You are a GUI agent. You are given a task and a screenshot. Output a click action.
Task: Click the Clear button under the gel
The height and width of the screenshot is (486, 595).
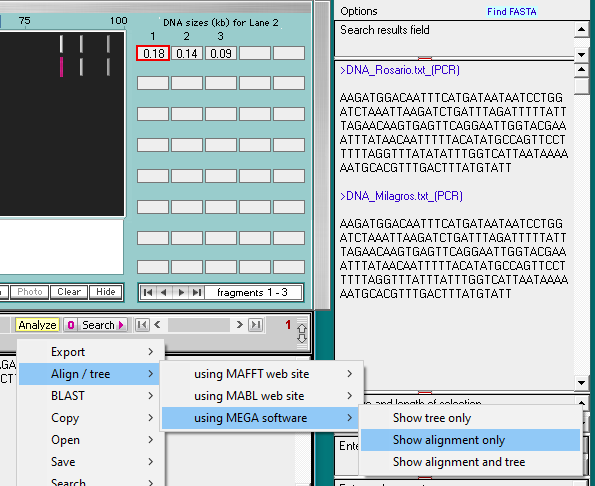(x=69, y=292)
